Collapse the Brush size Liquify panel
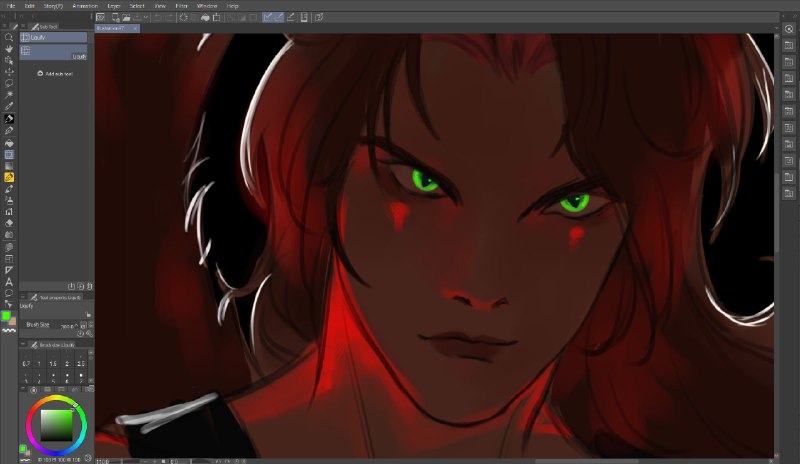The image size is (800, 464). [23, 345]
